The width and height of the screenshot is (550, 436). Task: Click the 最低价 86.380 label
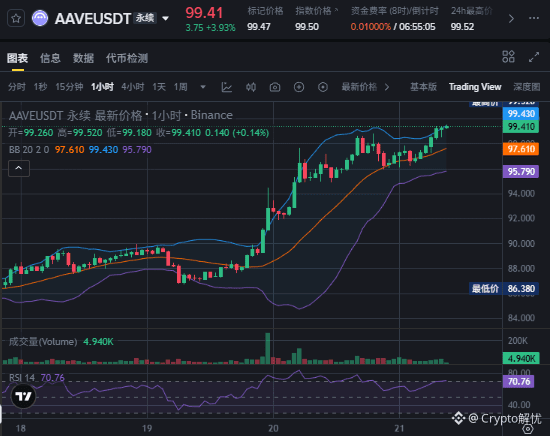504,289
